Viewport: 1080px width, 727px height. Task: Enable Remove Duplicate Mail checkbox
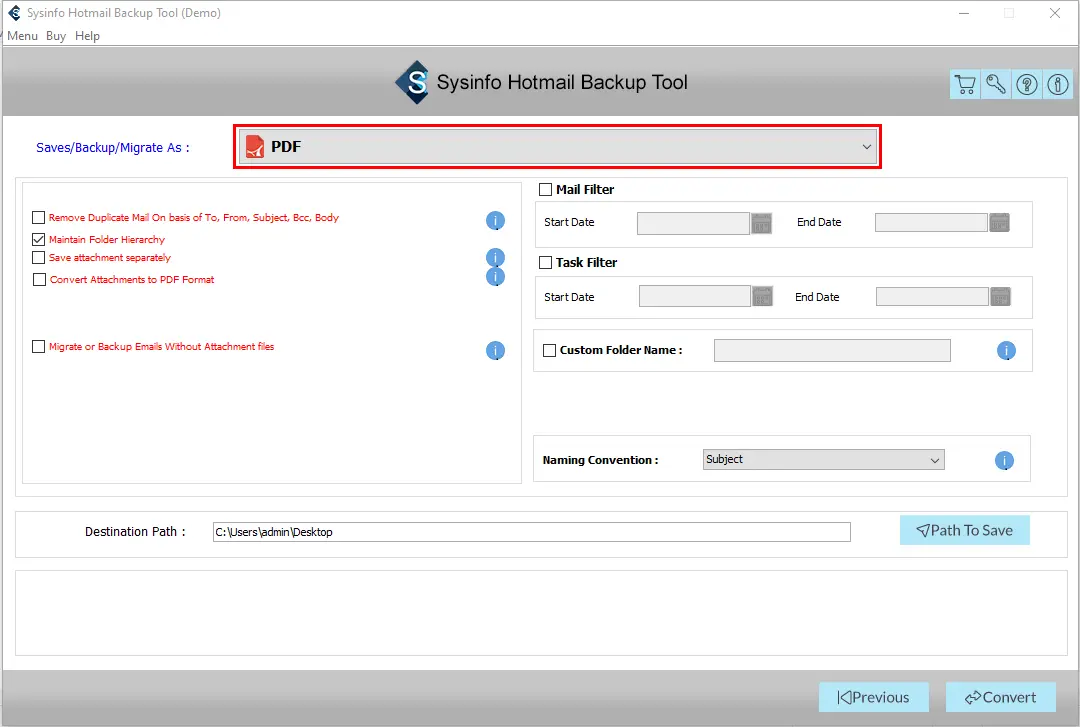click(x=39, y=218)
